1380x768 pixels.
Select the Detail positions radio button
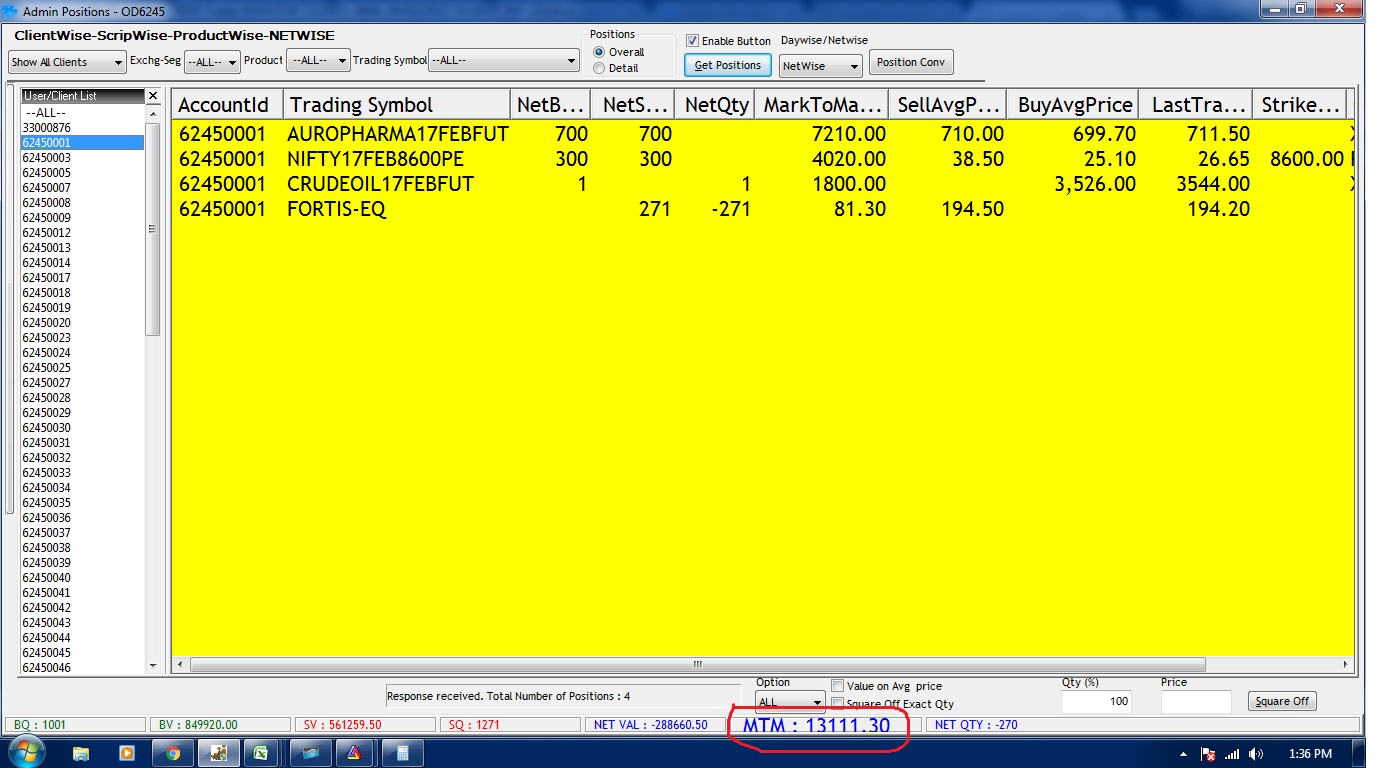pos(599,68)
